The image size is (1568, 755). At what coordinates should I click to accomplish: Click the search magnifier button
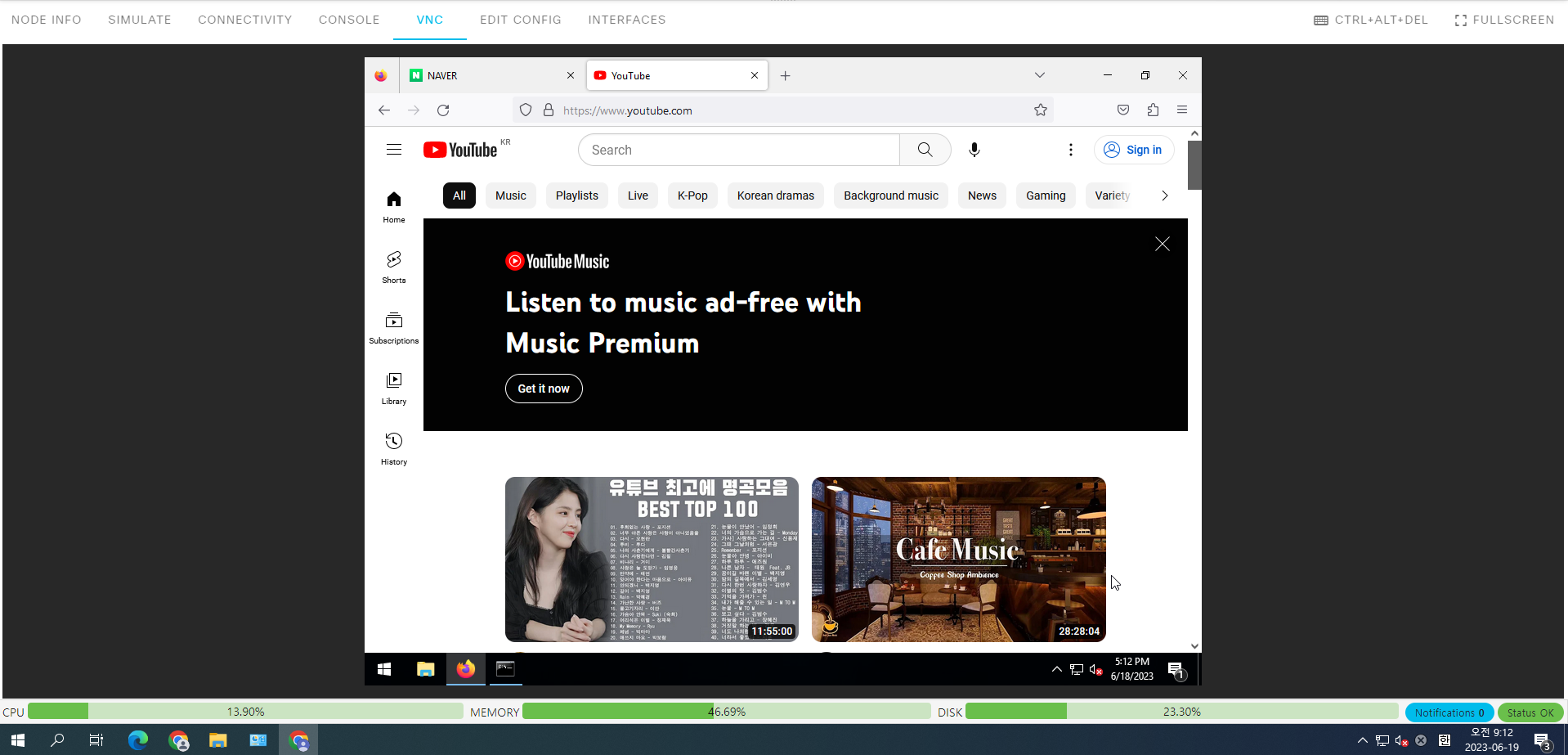click(925, 150)
